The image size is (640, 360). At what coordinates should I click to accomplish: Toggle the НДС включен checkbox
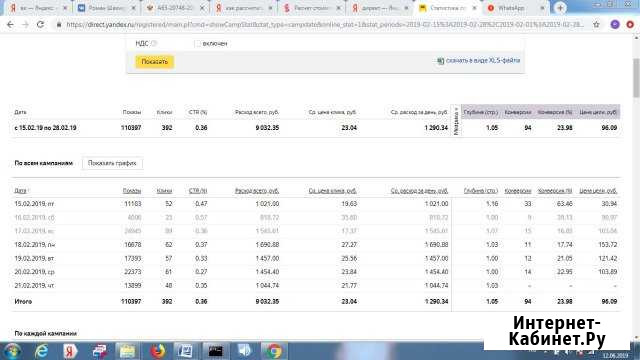(198, 44)
